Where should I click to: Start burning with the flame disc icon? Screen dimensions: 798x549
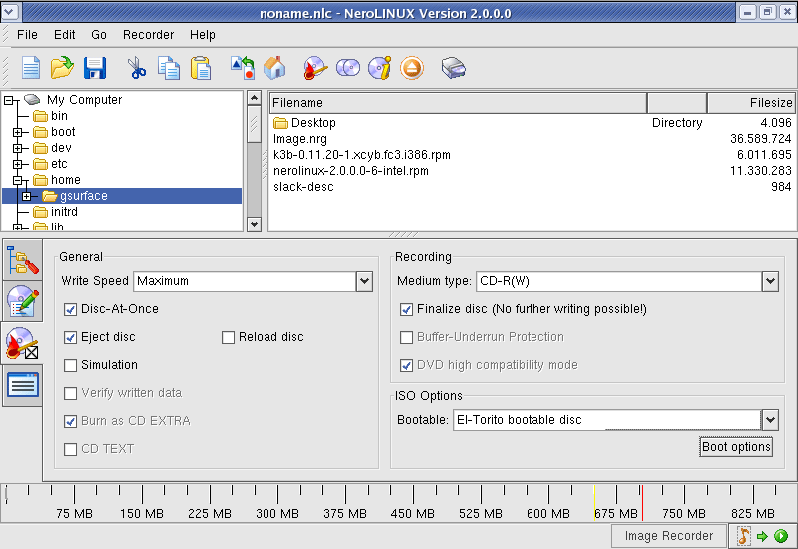tap(315, 68)
